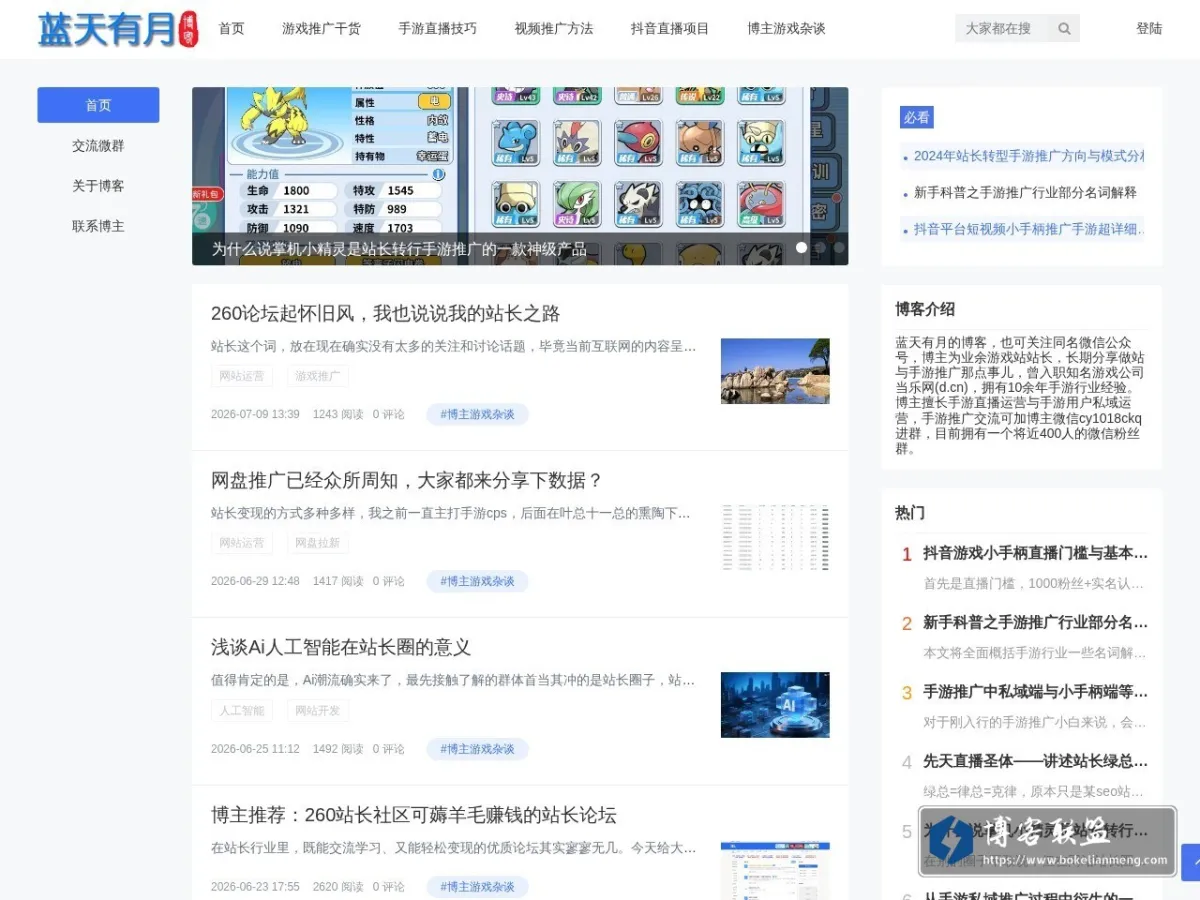
Task: Click the date 2026-06-25 11:12
Action: click(255, 749)
